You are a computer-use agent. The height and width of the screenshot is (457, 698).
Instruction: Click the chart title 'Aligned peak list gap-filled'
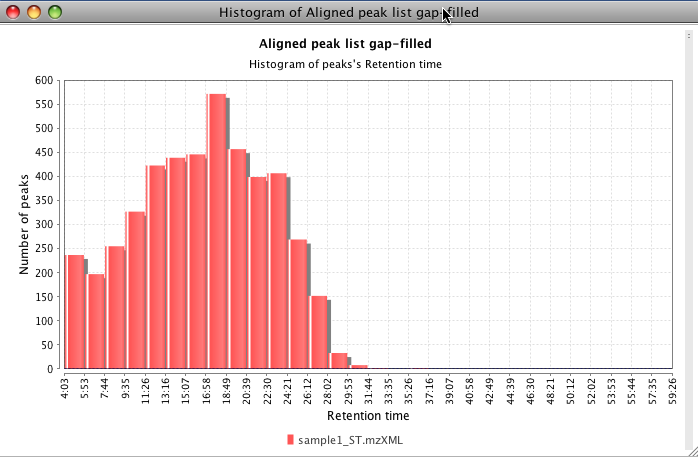(x=345, y=44)
